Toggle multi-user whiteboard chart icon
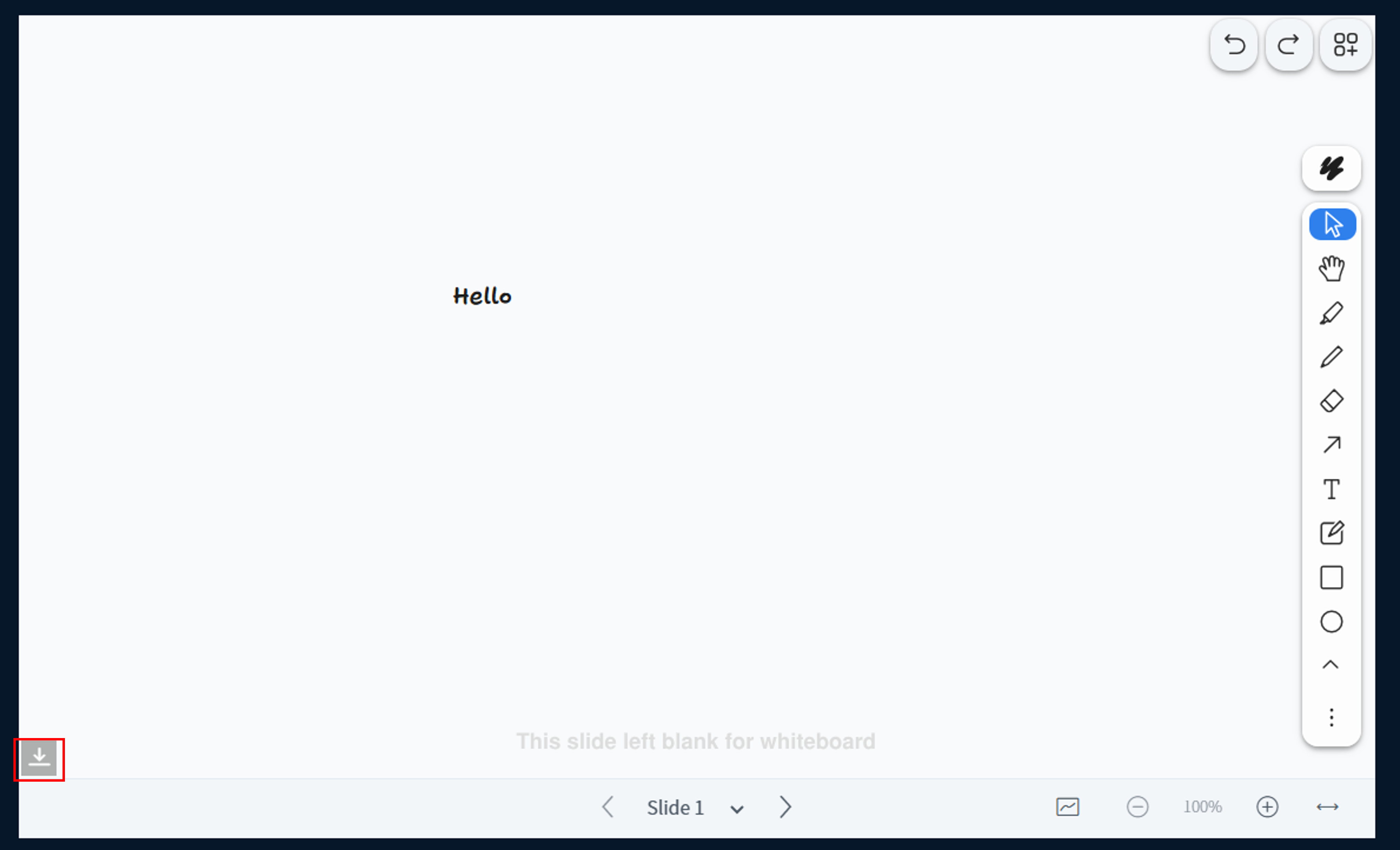Image resolution: width=1400 pixels, height=850 pixels. (x=1068, y=807)
